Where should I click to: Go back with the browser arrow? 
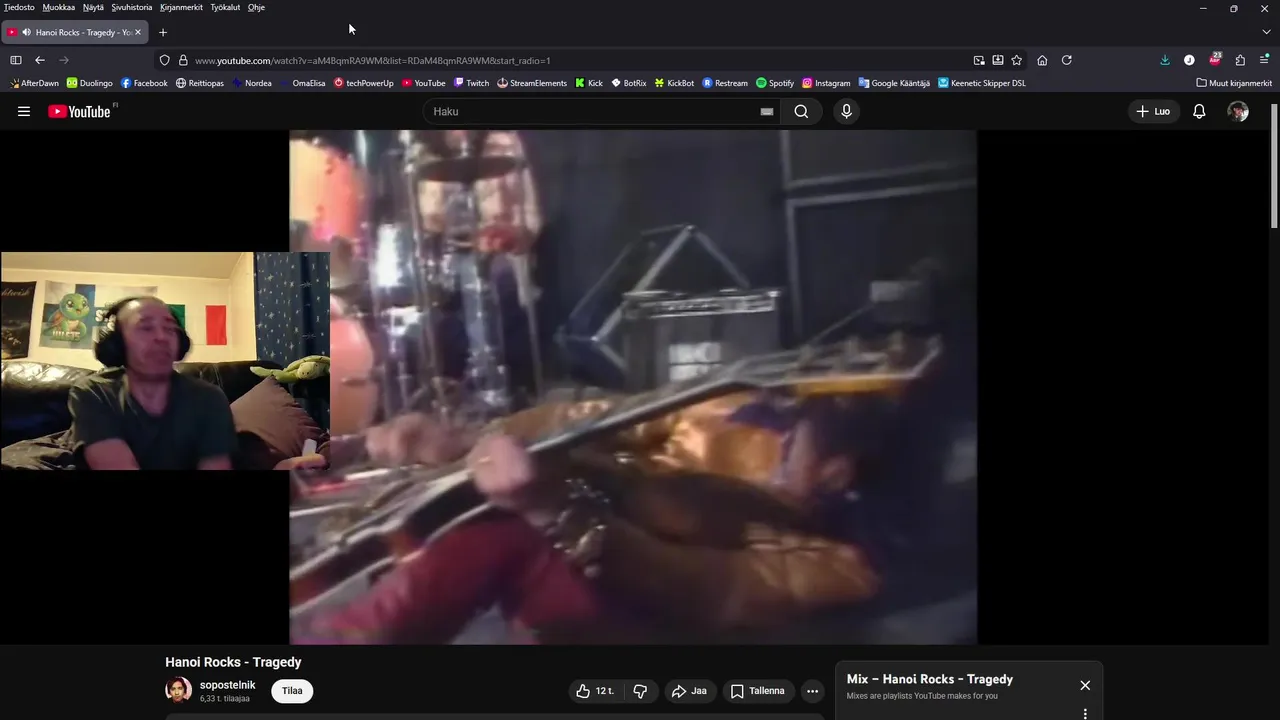[x=40, y=60]
